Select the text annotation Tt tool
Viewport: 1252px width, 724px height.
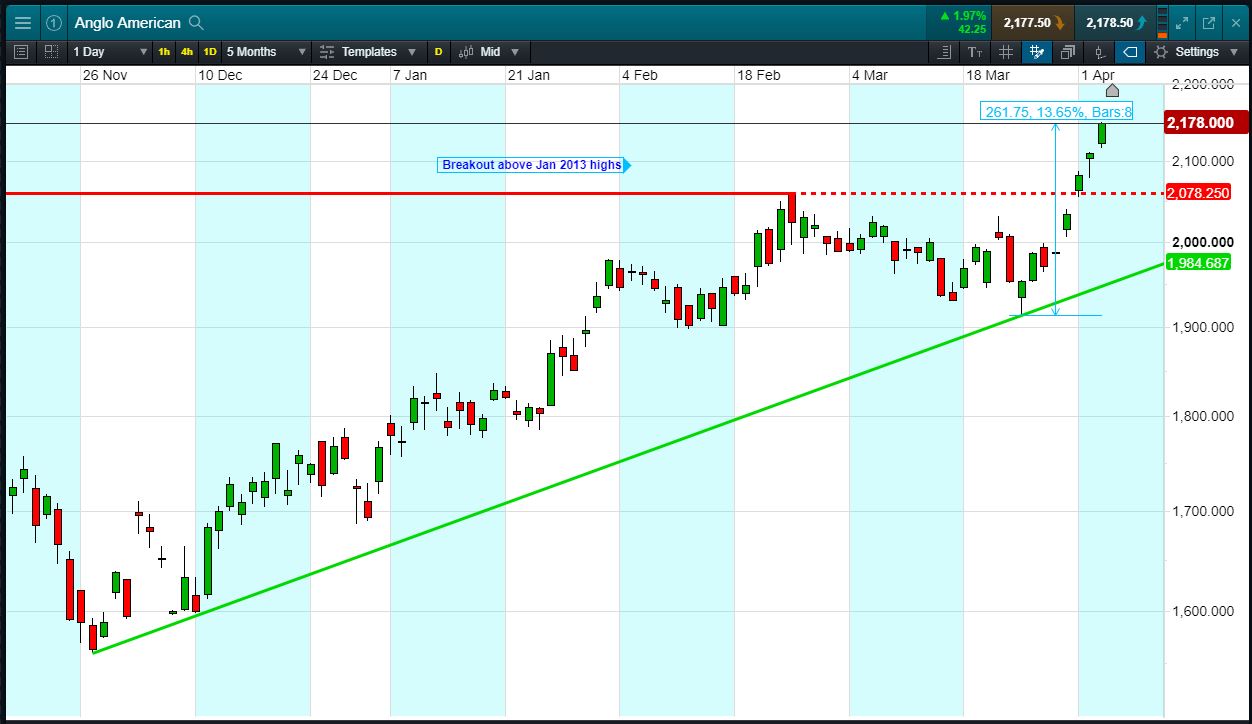[976, 52]
